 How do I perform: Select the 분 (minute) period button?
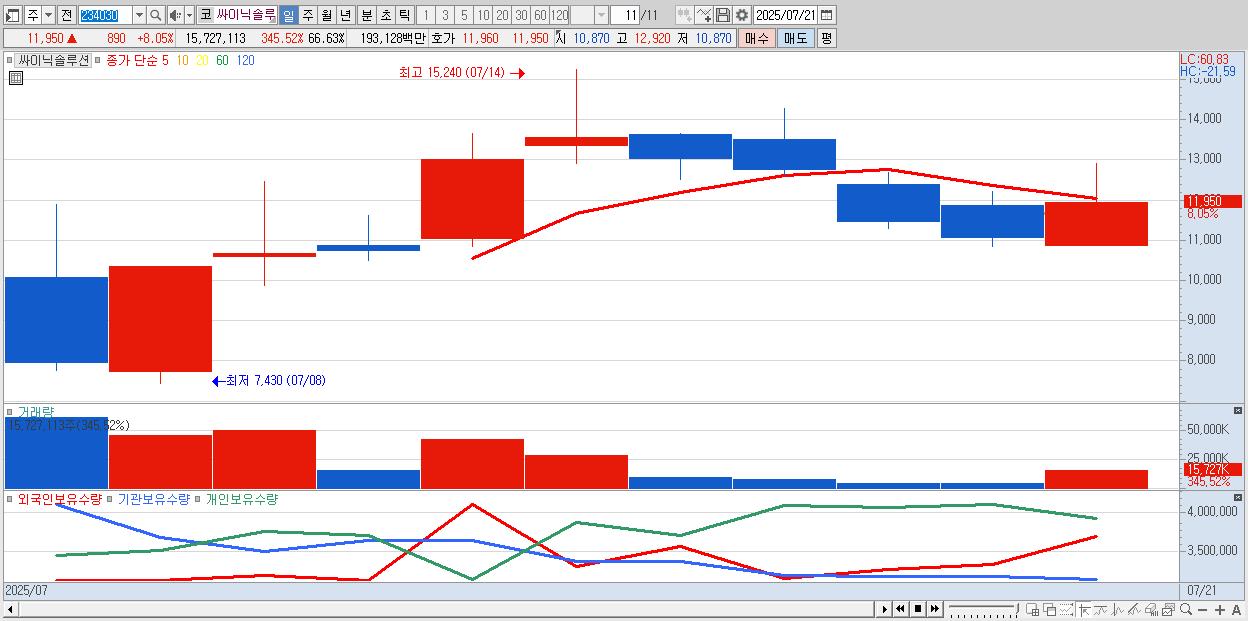(366, 15)
